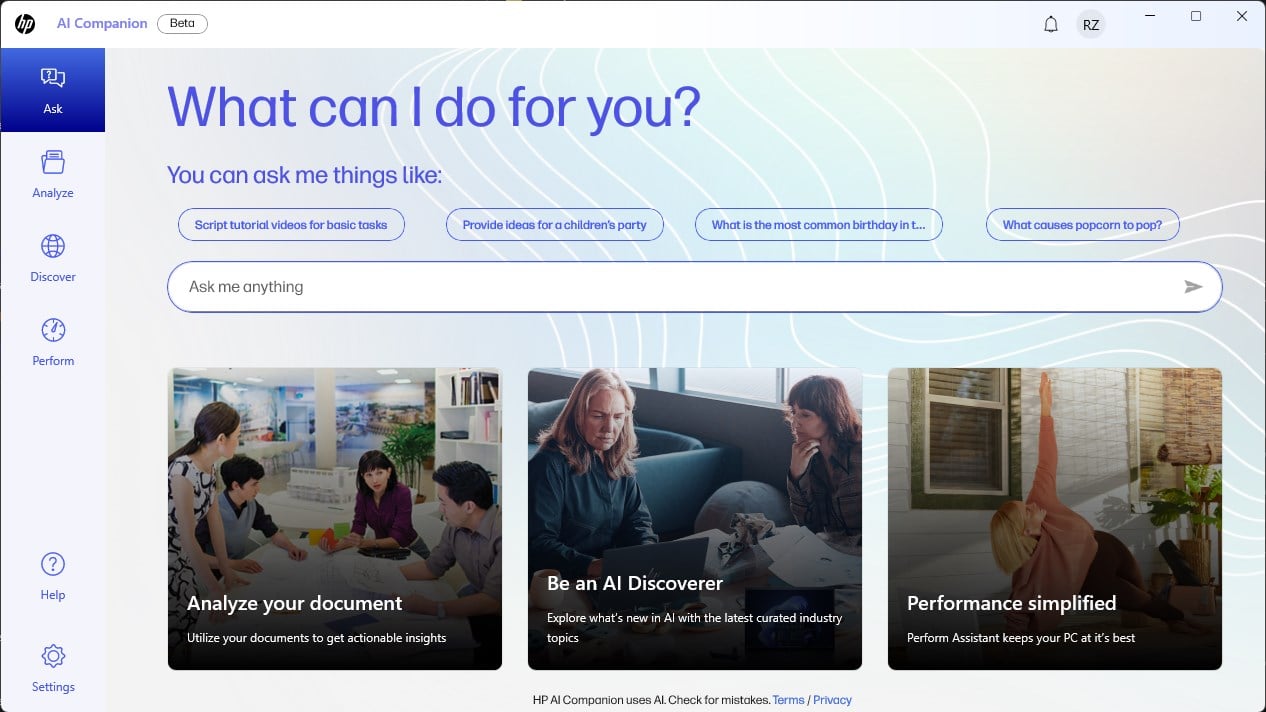
Task: Open the notifications bell
Action: pyautogui.click(x=1051, y=24)
